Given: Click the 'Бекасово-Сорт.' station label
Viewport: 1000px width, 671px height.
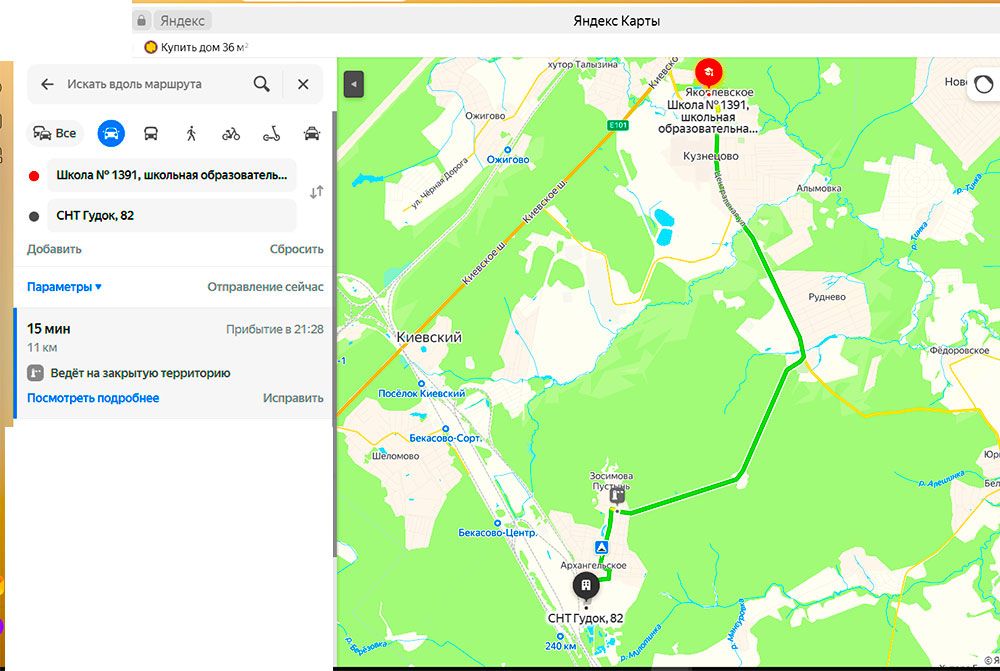Looking at the screenshot, I should pyautogui.click(x=445, y=438).
